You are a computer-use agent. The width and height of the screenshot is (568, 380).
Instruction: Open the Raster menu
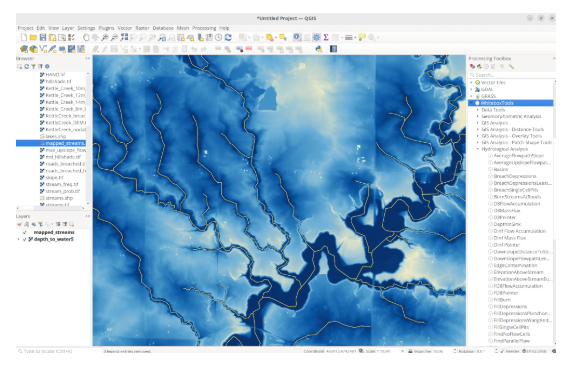coord(142,28)
